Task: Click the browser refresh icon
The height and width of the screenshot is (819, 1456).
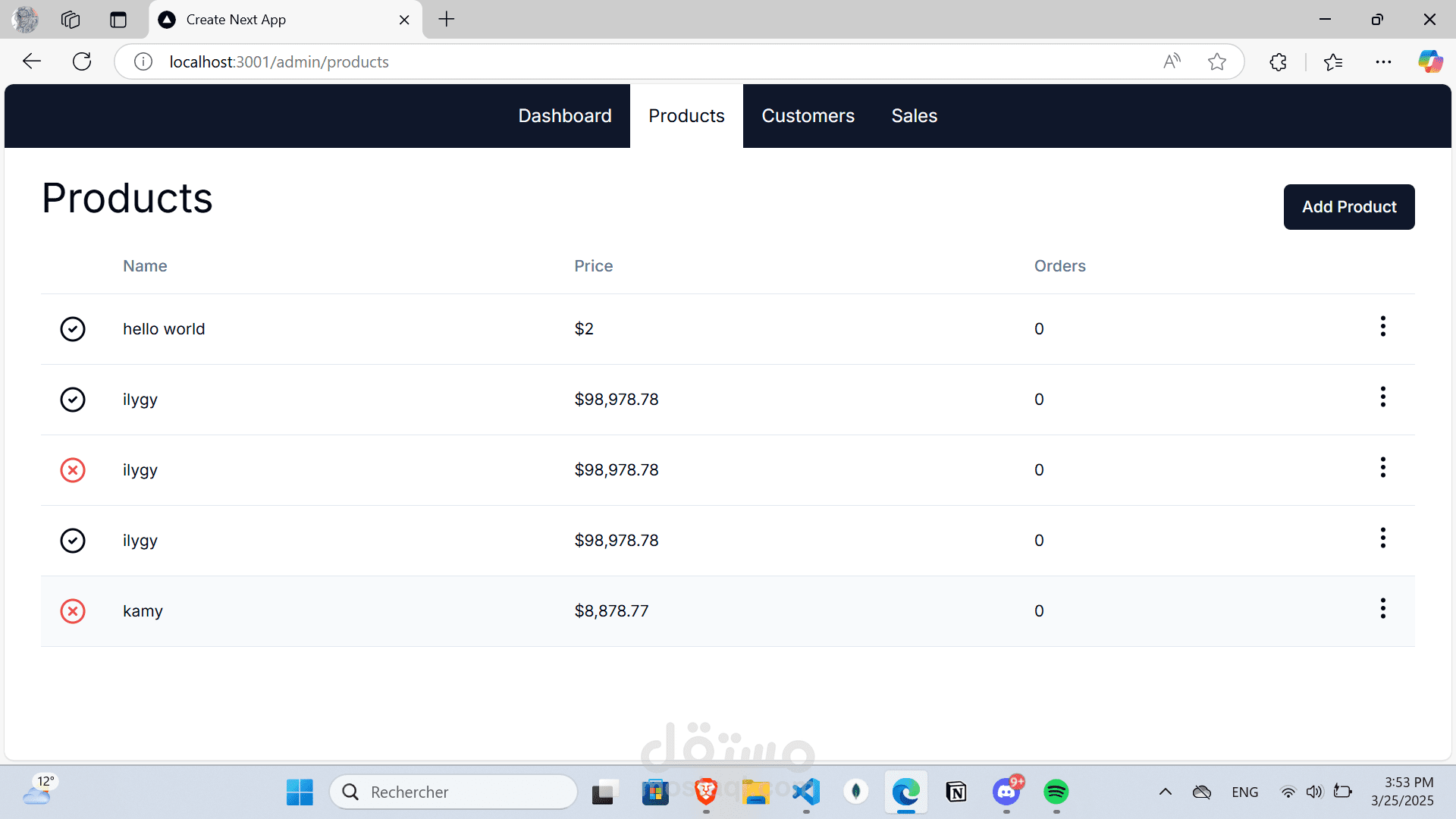Action: point(82,61)
